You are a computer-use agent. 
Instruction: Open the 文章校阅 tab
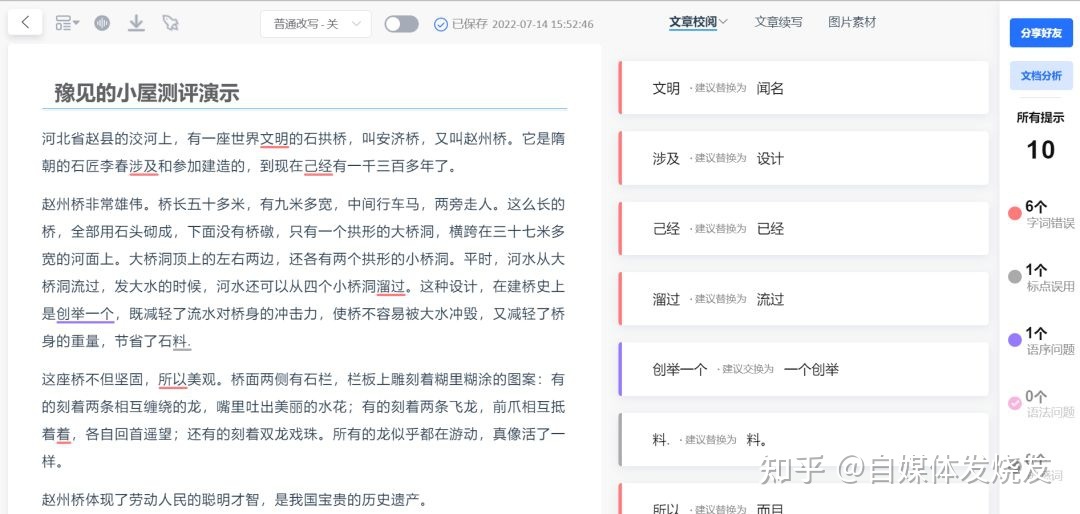pos(693,22)
